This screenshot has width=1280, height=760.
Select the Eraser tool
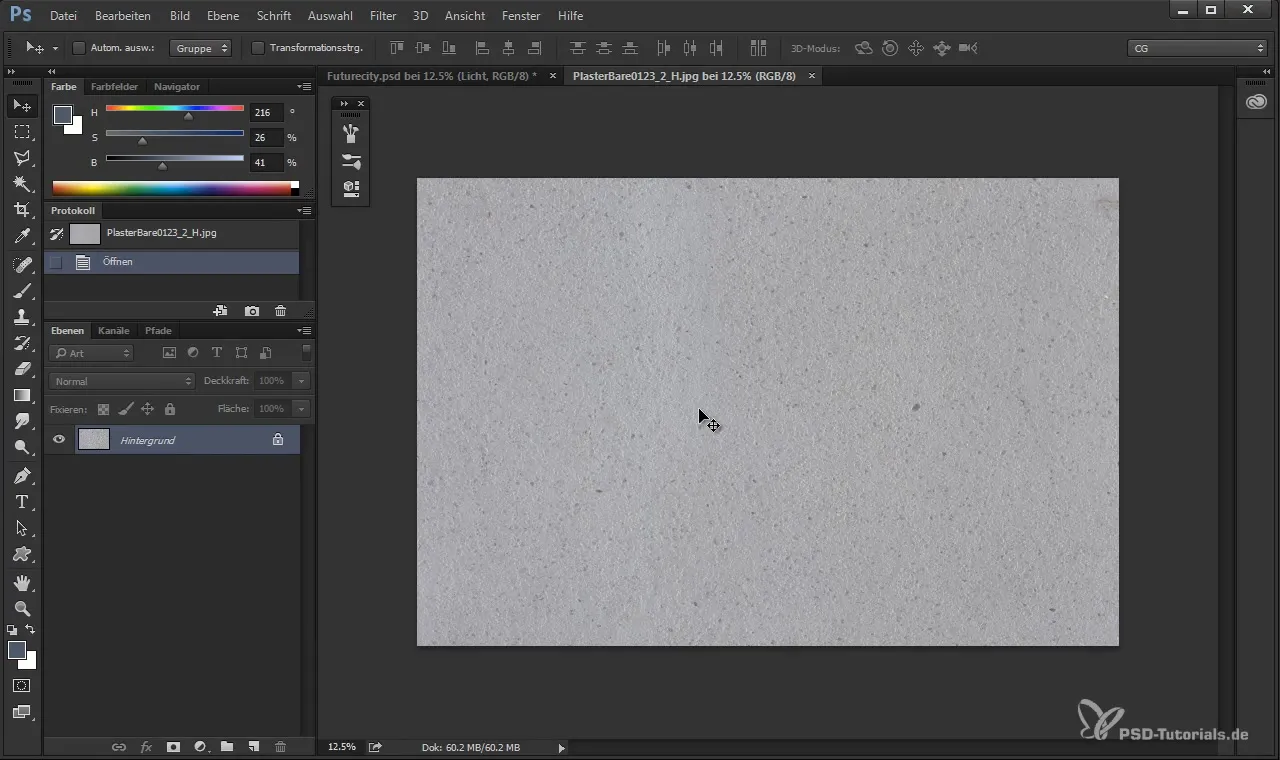pos(22,369)
